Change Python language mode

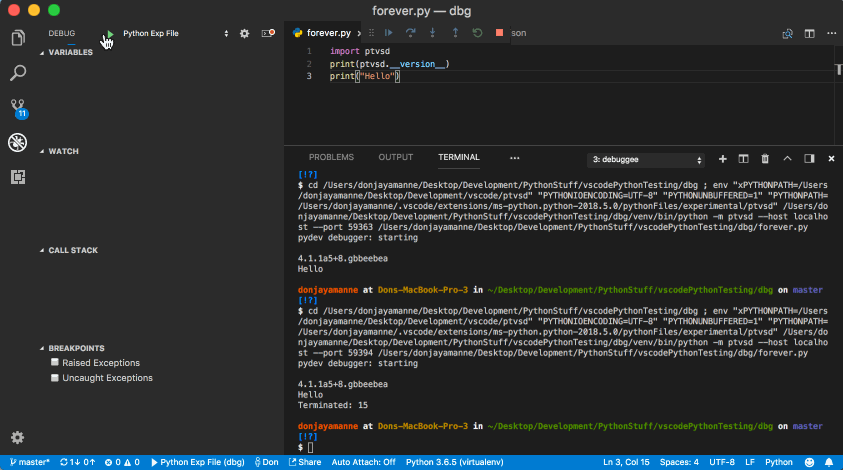coord(778,462)
